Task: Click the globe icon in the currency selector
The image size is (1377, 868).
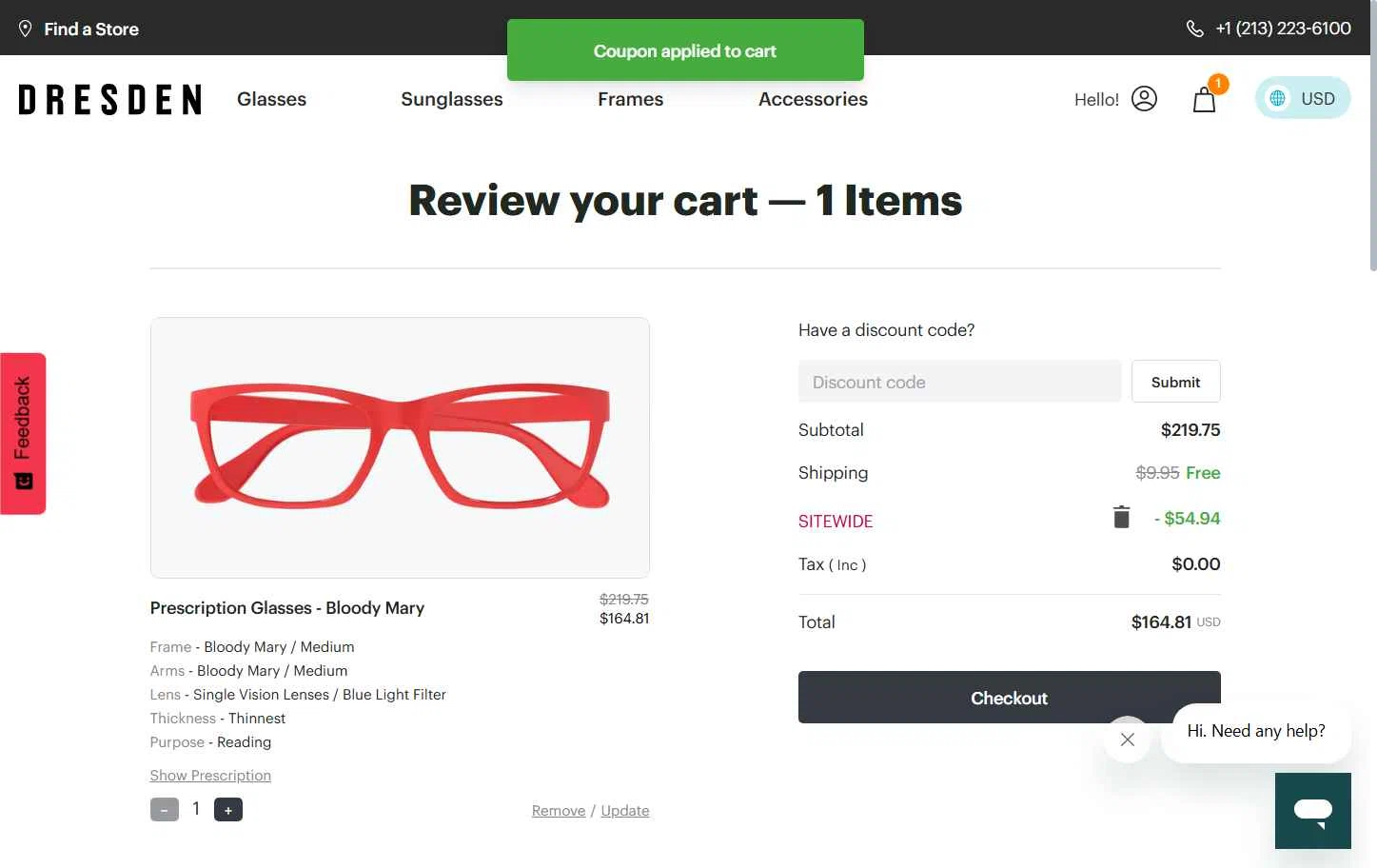Action: tap(1278, 98)
